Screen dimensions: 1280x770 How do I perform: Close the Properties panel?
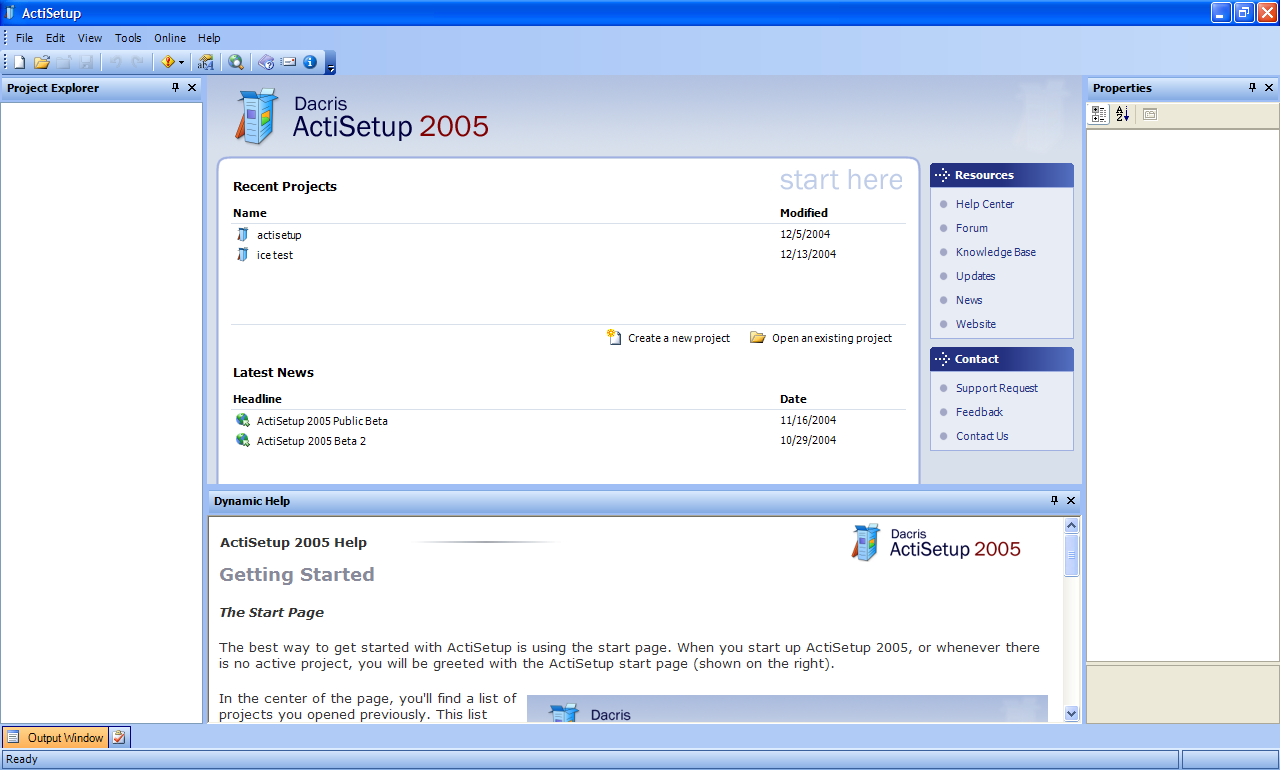(x=1269, y=88)
